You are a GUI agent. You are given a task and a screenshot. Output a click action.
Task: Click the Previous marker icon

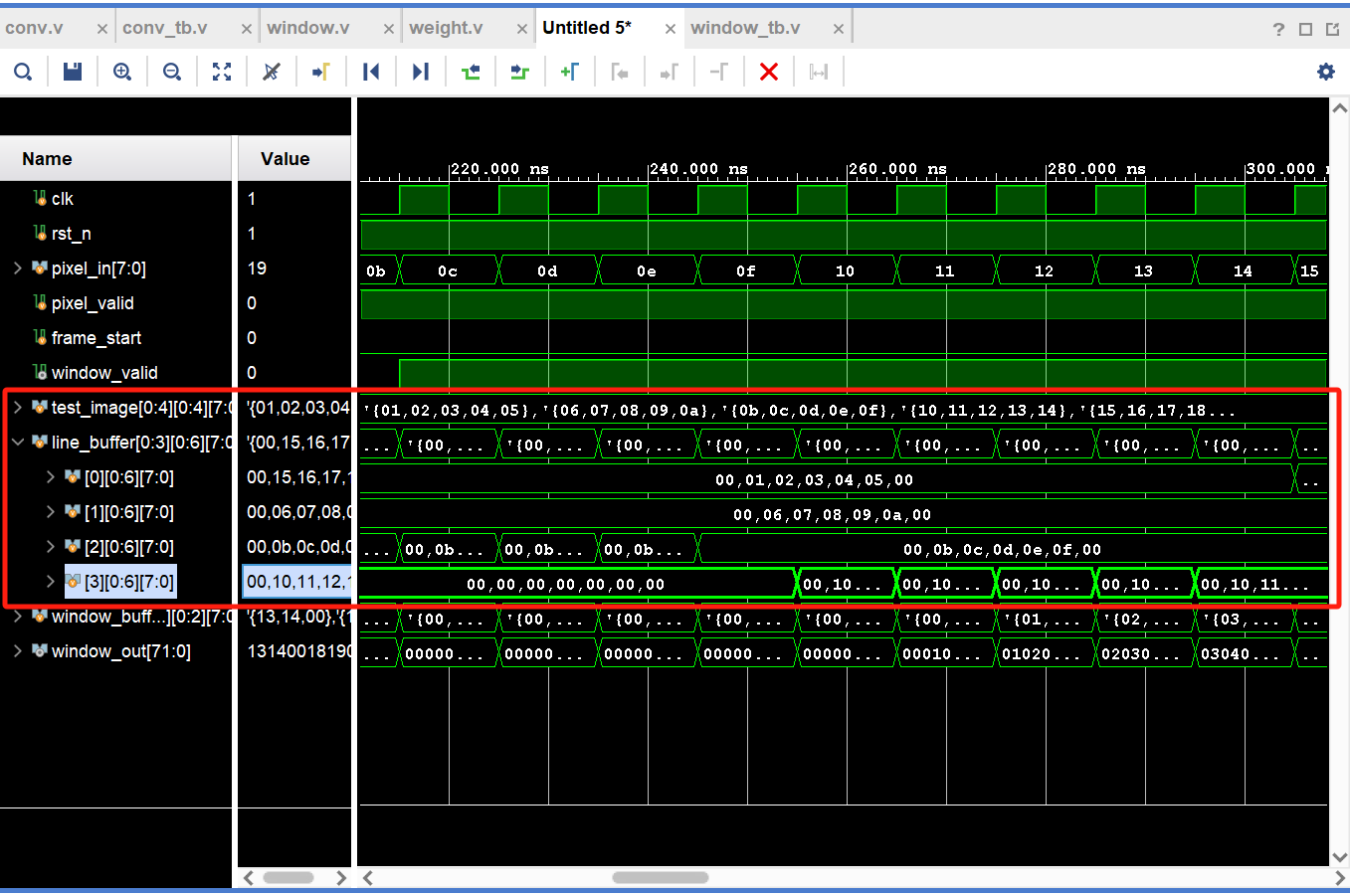point(620,72)
